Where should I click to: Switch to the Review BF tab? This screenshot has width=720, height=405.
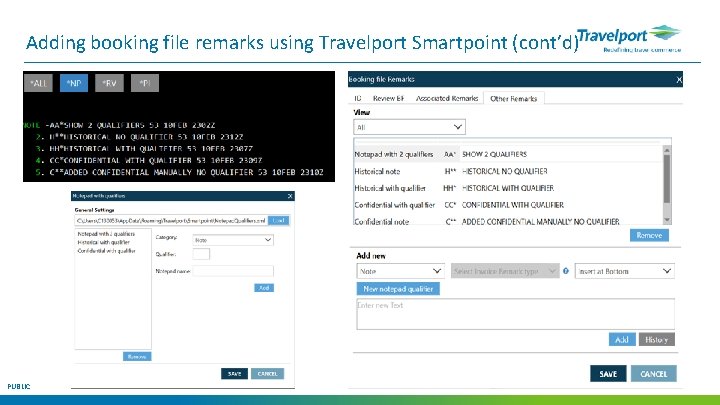(388, 98)
